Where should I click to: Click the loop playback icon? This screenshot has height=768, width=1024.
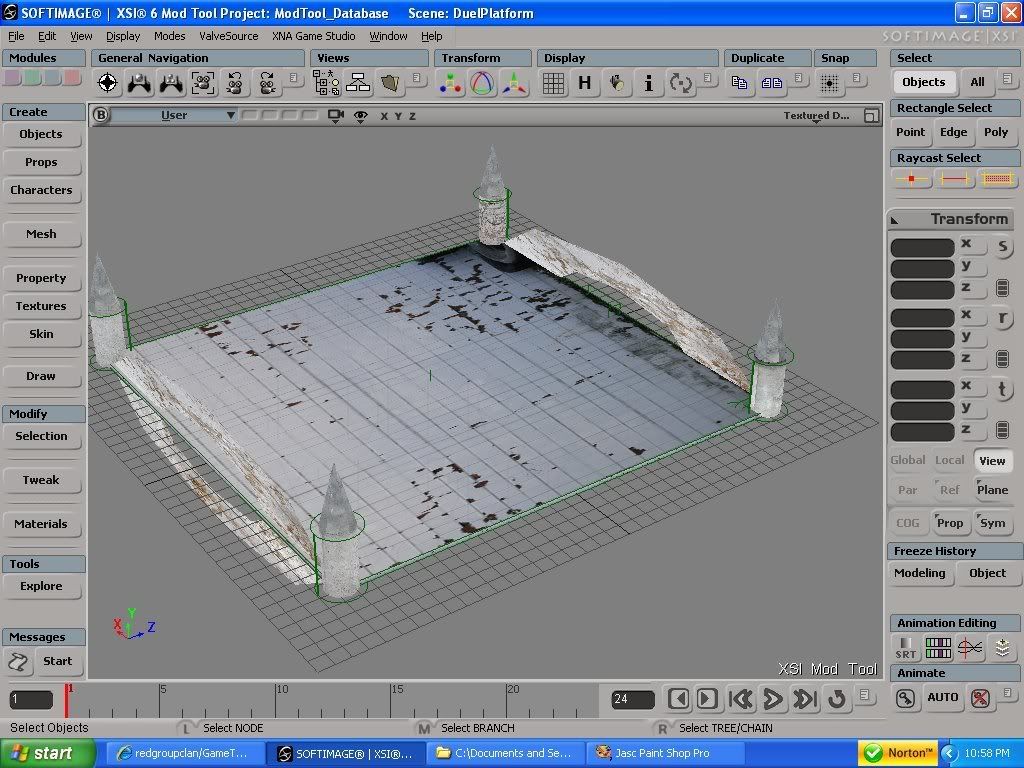tap(837, 699)
